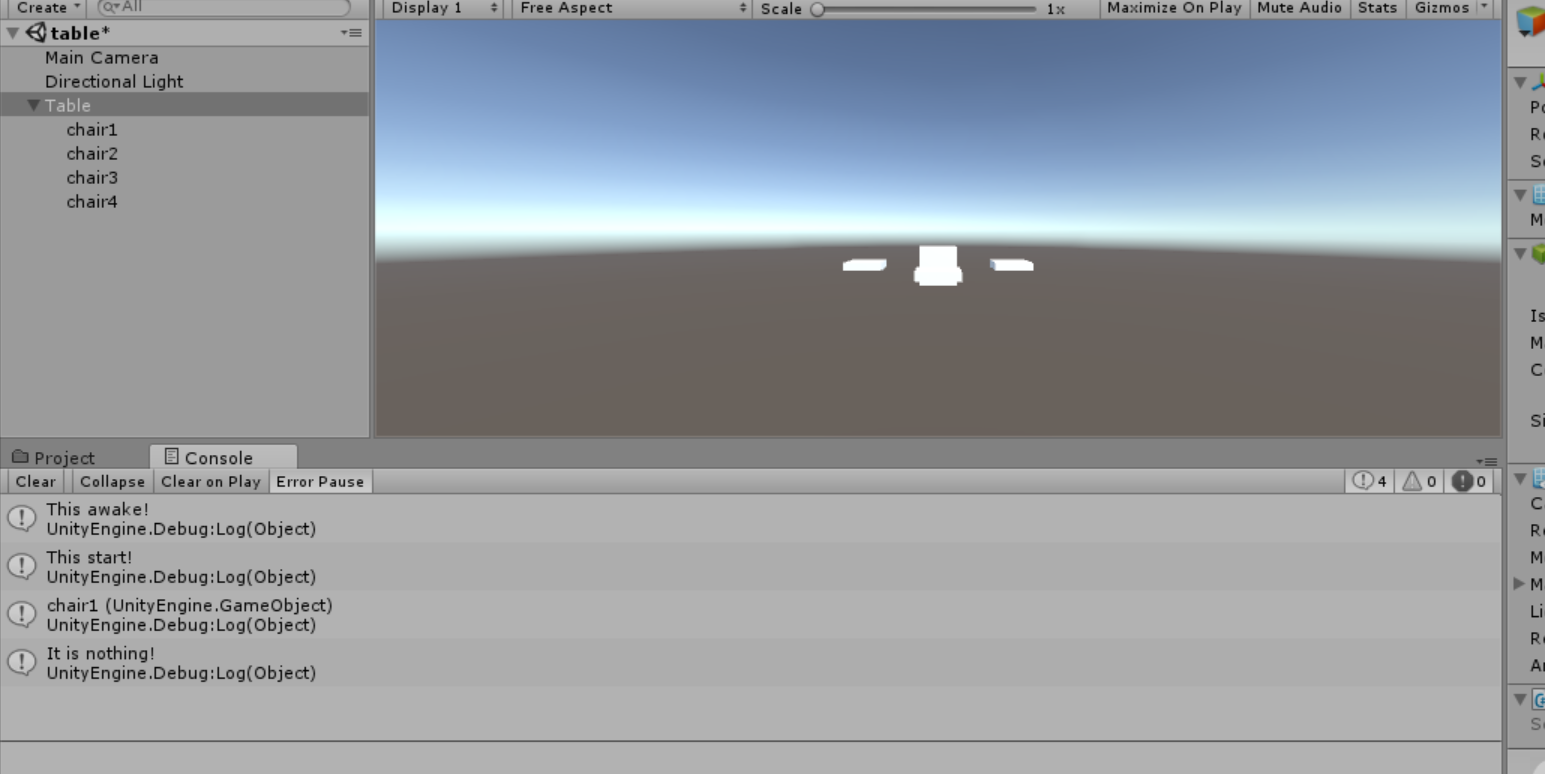The image size is (1545, 774).
Task: Open the hierarchy scene options menu icon
Action: point(351,33)
